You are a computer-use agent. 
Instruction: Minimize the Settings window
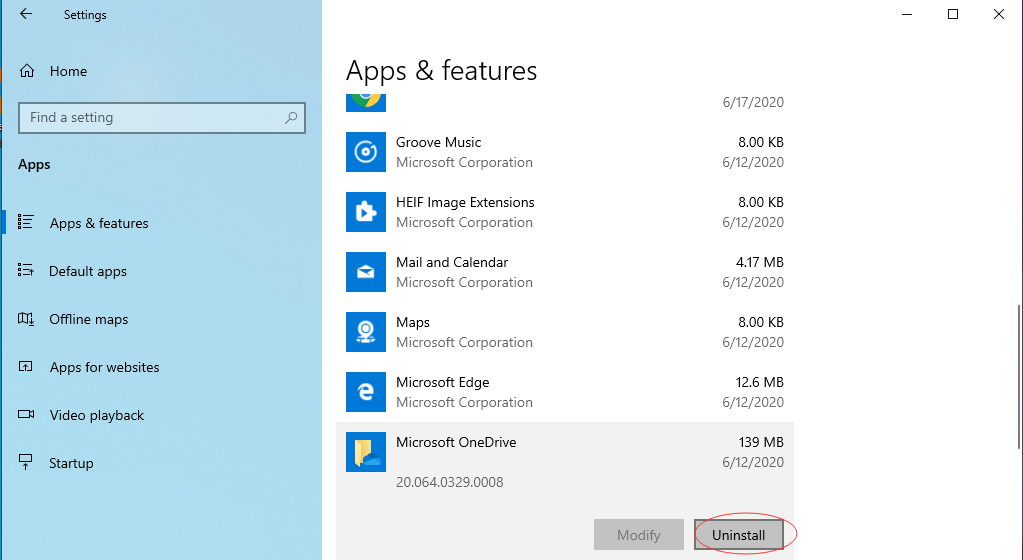point(907,14)
